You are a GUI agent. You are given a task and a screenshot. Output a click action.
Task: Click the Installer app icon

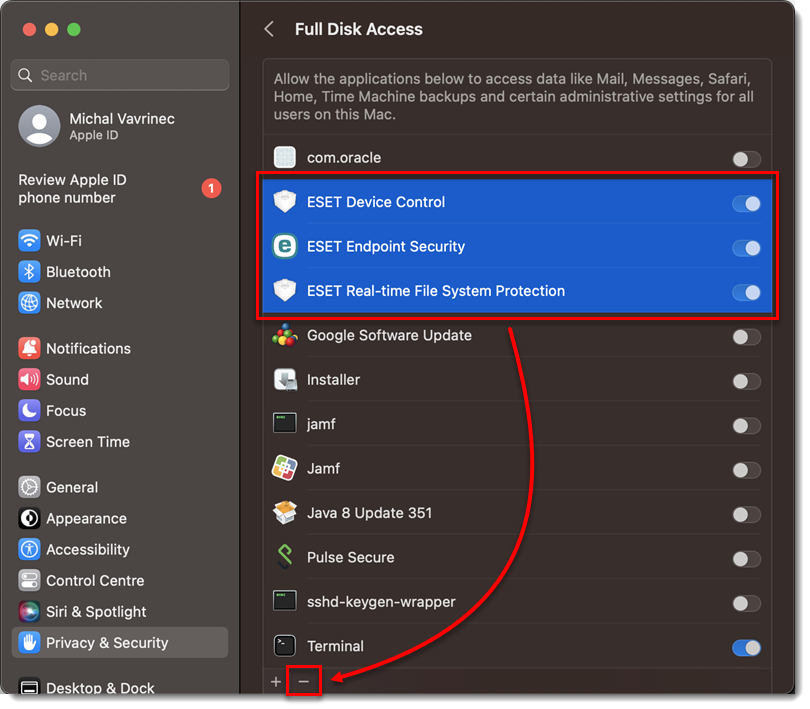point(285,380)
